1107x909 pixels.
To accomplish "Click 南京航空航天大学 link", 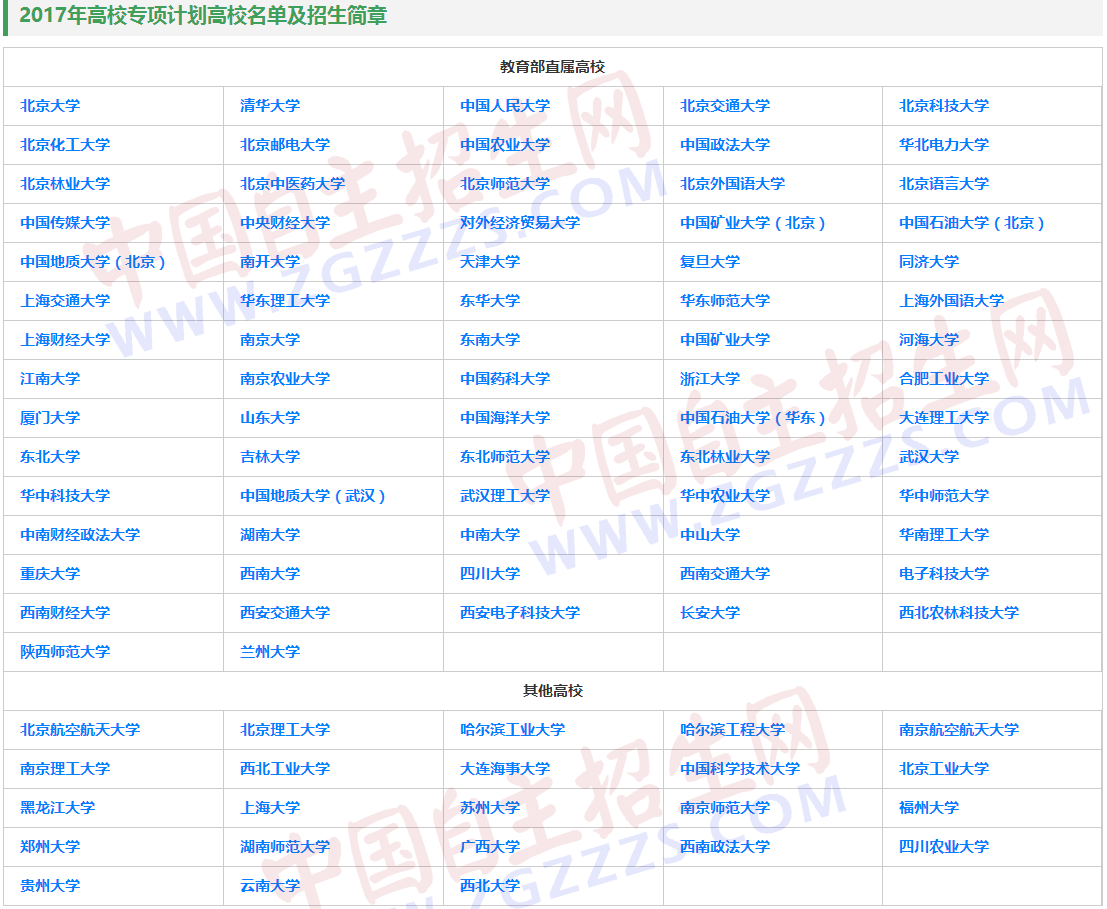I will 959,730.
